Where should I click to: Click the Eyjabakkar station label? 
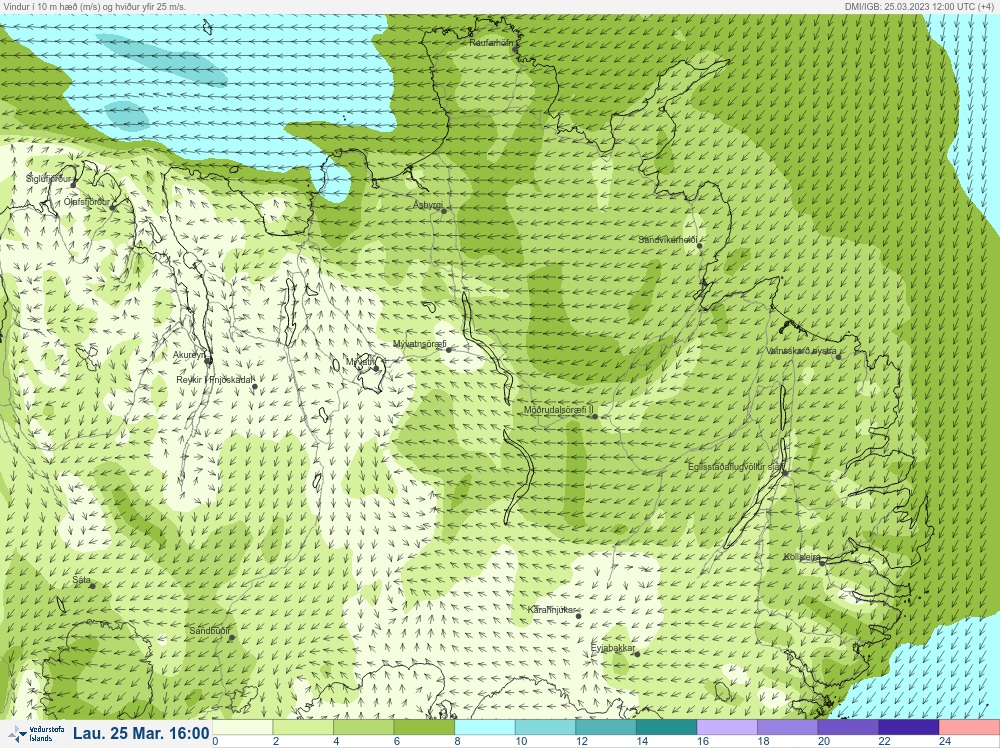(x=613, y=649)
